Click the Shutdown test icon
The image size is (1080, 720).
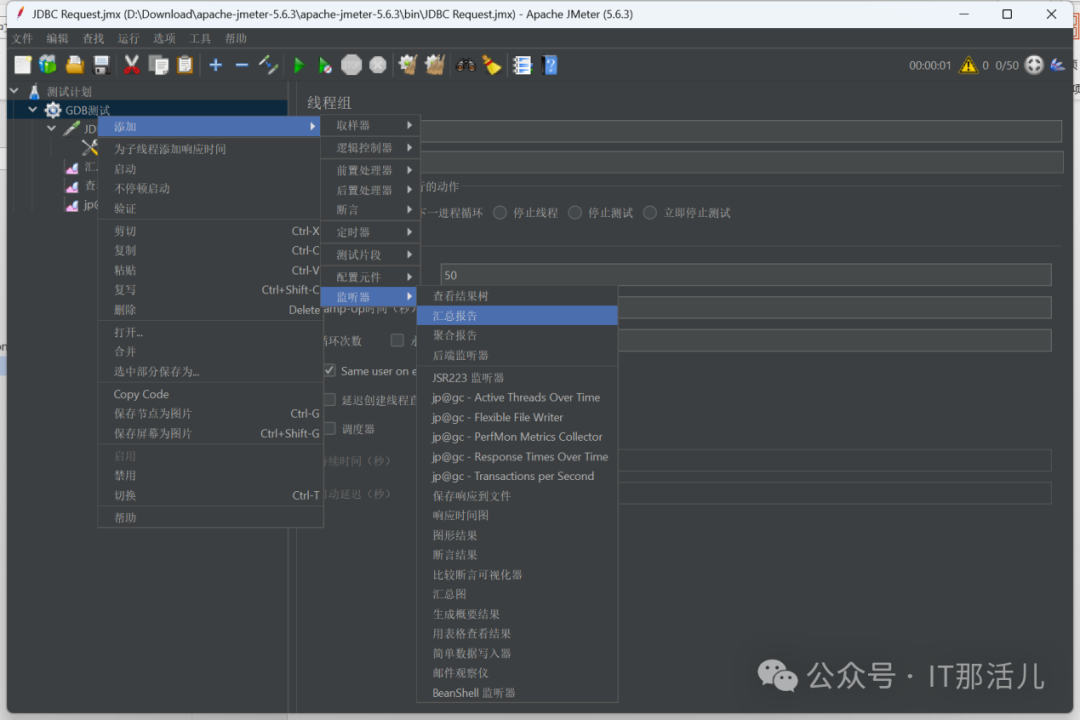[x=377, y=65]
